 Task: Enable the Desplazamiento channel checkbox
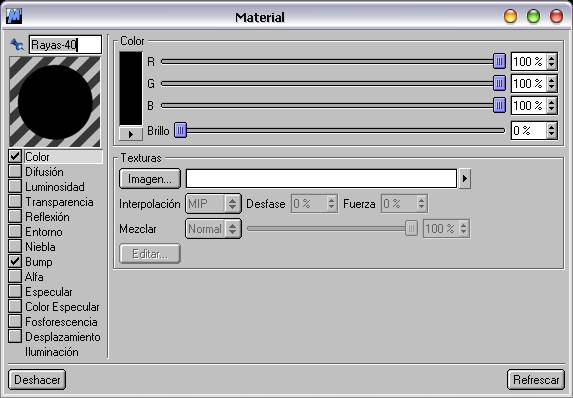click(15, 336)
